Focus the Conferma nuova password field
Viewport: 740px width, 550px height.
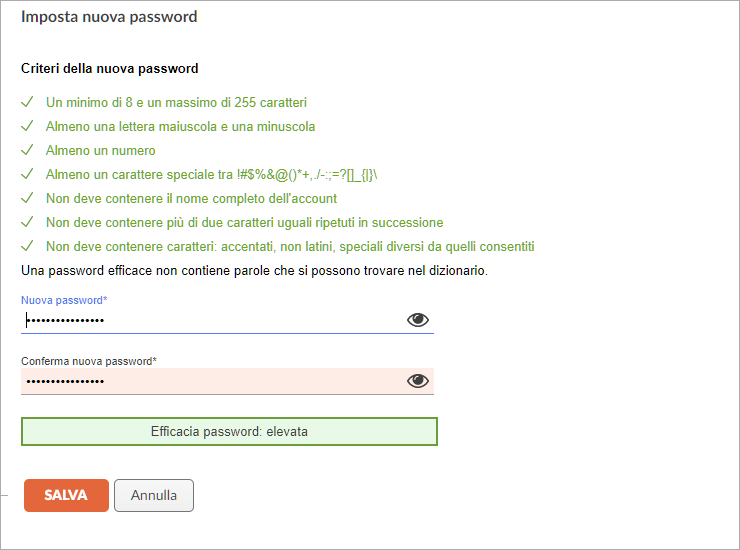[212, 381]
